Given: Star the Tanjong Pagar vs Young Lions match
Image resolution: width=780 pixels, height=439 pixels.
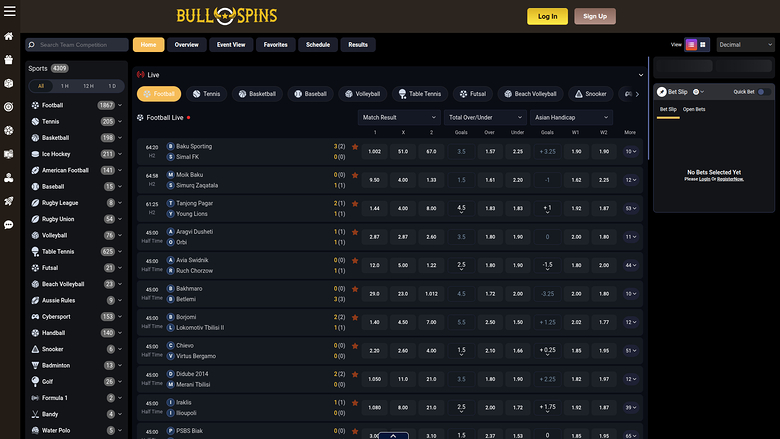Looking at the screenshot, I should pyautogui.click(x=355, y=203).
